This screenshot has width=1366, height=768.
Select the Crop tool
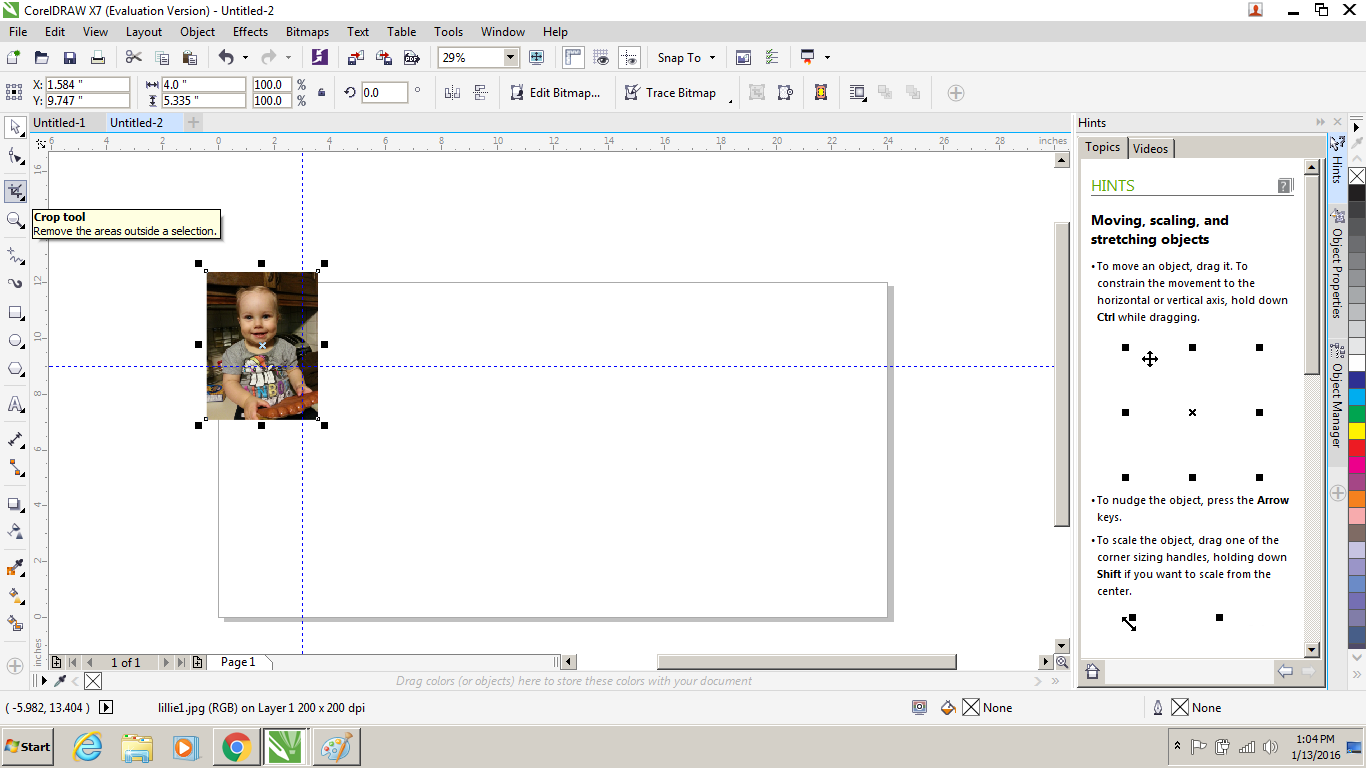(x=15, y=190)
